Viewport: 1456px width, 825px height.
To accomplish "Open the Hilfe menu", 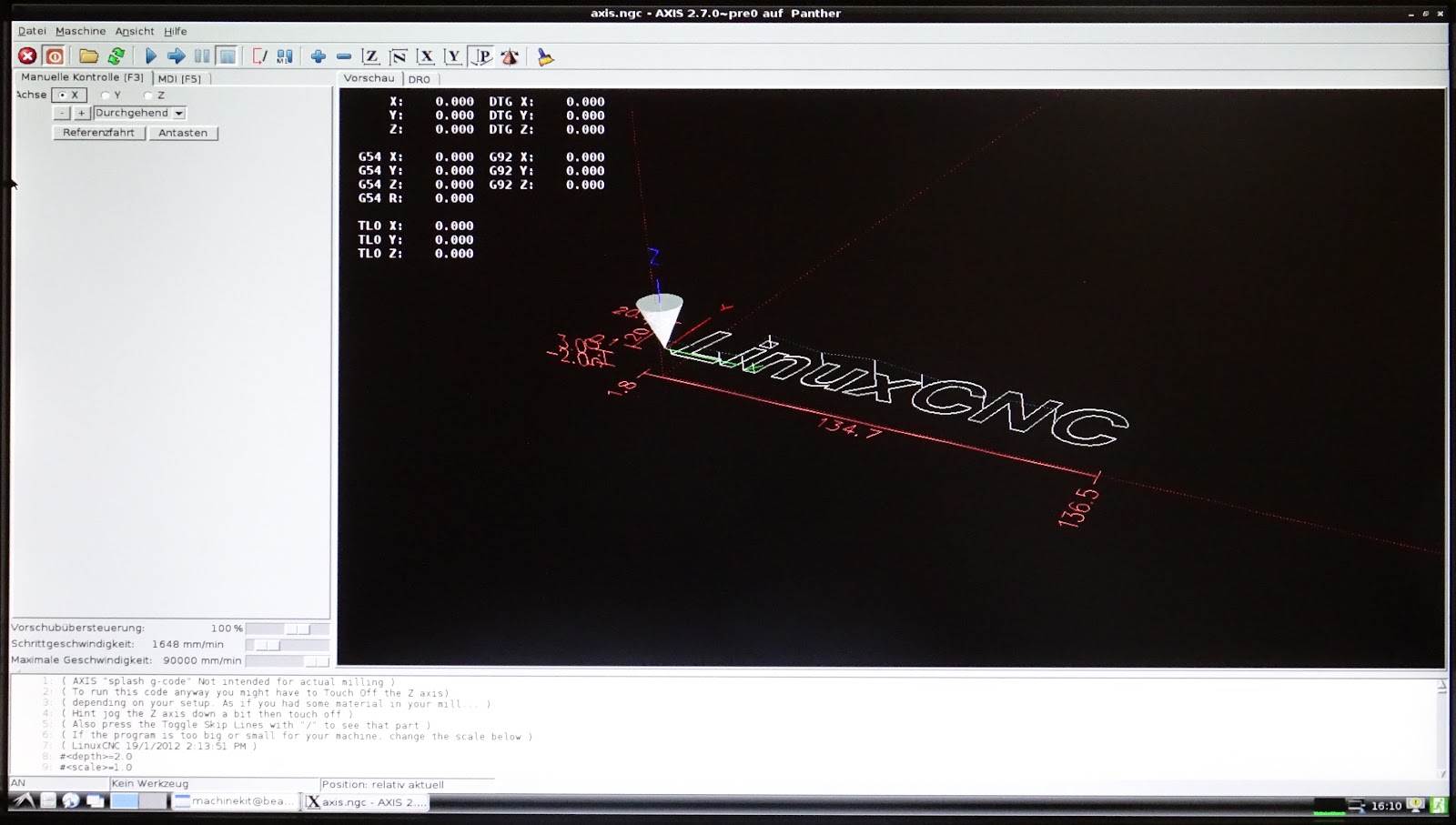I will pos(176,31).
